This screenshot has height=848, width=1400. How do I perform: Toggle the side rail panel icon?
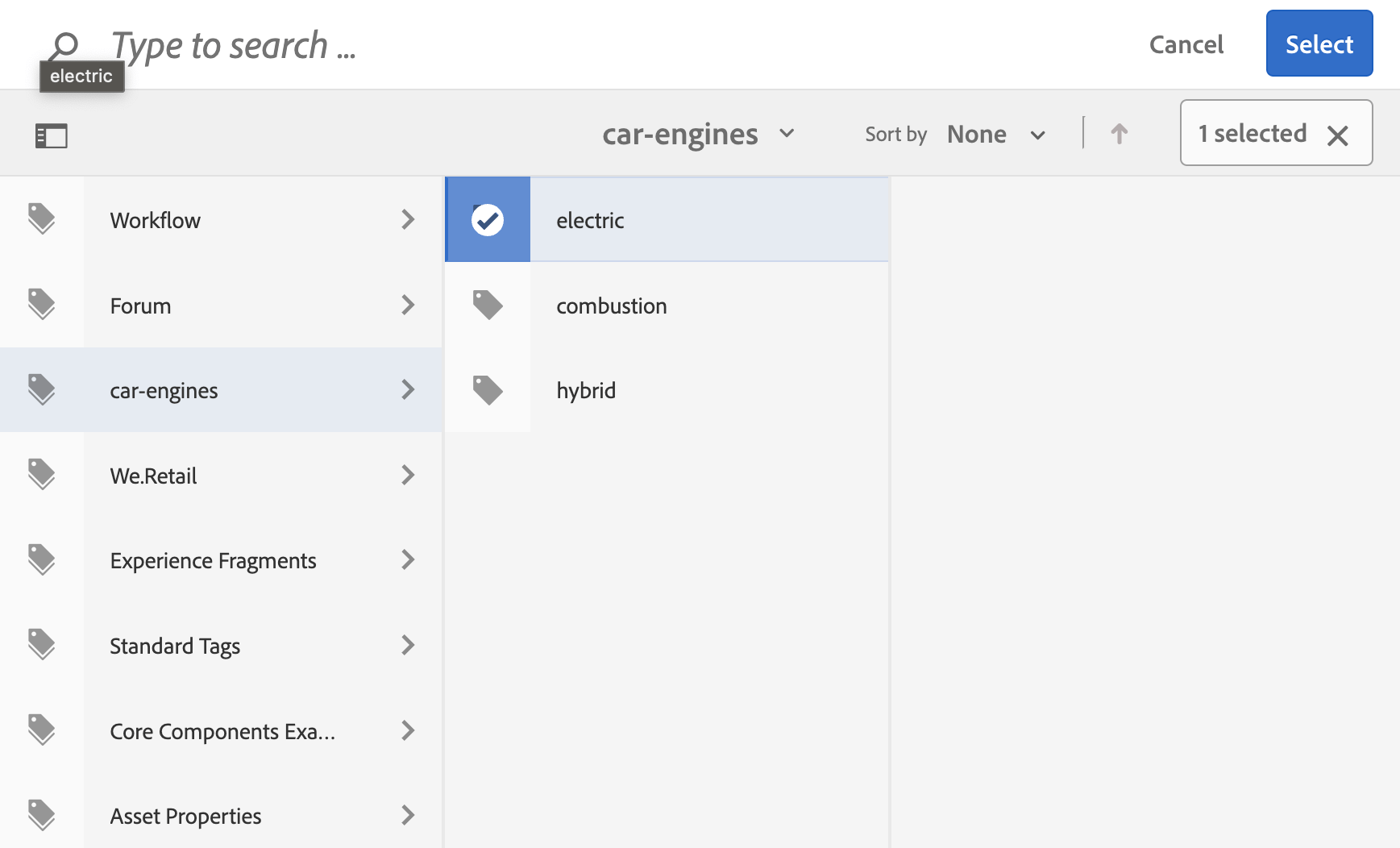tap(52, 135)
